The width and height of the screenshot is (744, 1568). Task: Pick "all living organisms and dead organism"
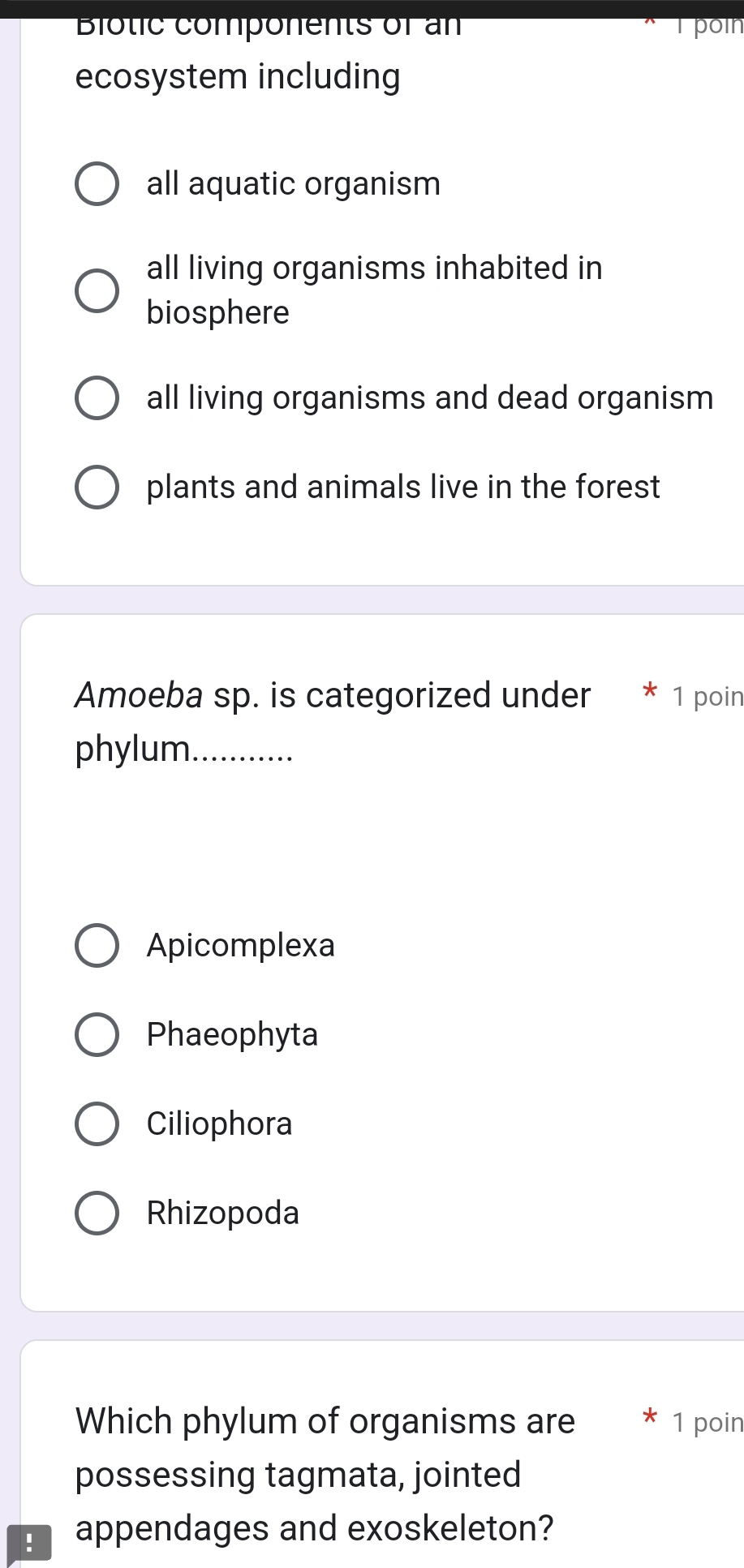pos(96,398)
